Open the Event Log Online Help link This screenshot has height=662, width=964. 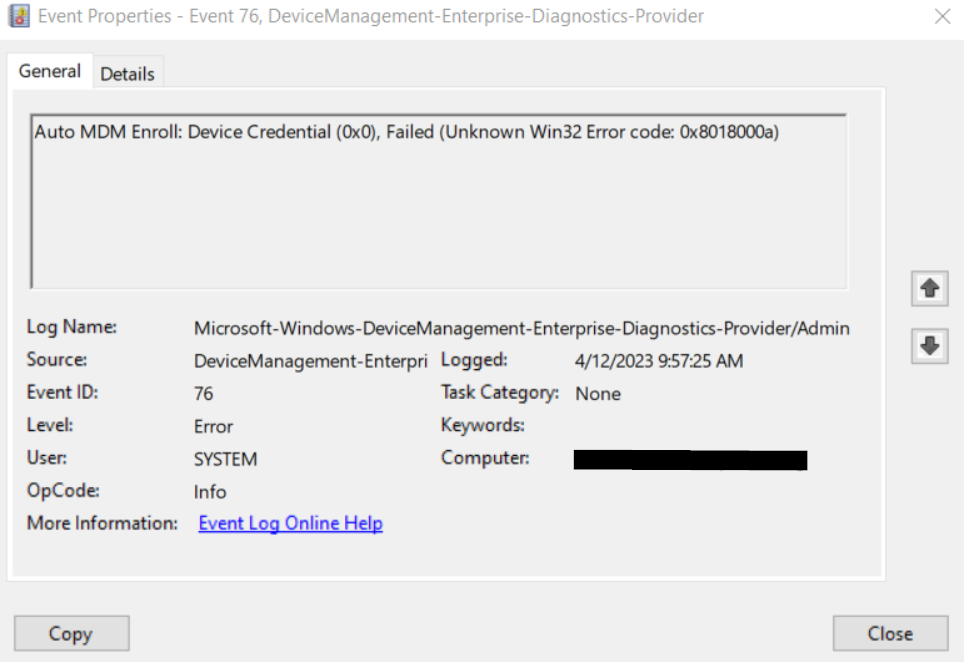(x=290, y=523)
